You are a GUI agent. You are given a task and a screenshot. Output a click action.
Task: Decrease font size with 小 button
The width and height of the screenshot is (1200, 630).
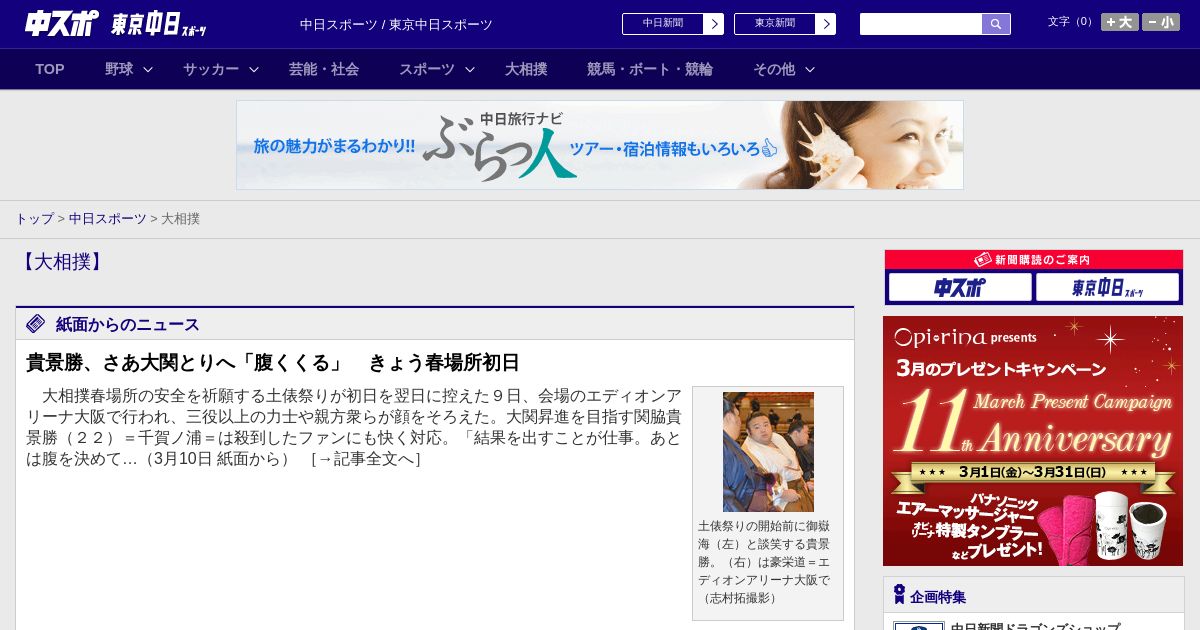tap(1161, 22)
